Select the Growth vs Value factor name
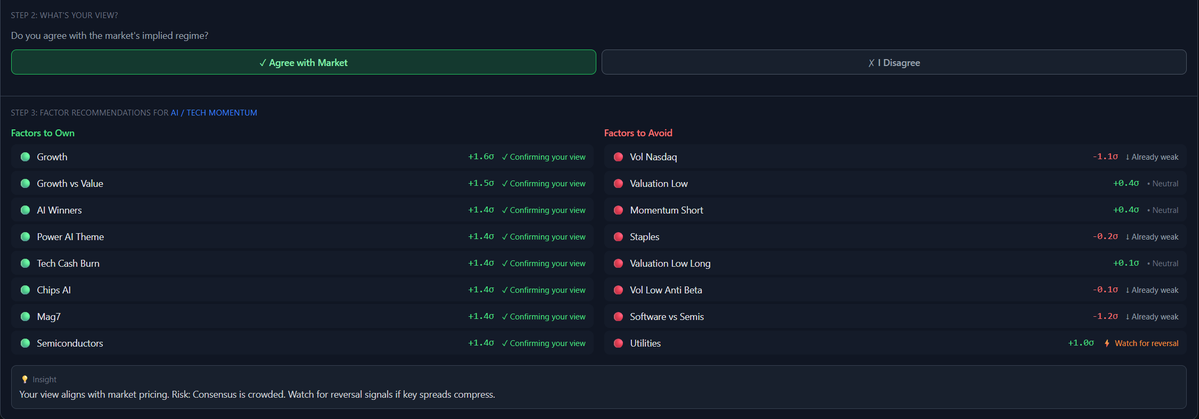 coord(70,184)
